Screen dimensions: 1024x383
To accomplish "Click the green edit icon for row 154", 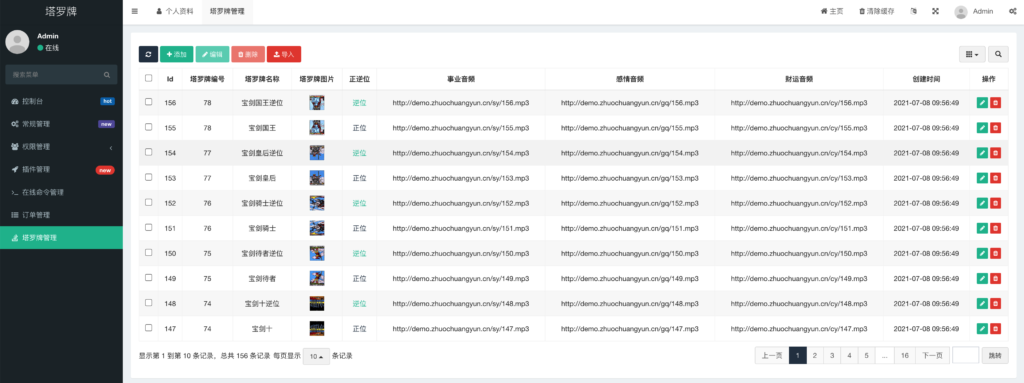I will pos(982,153).
